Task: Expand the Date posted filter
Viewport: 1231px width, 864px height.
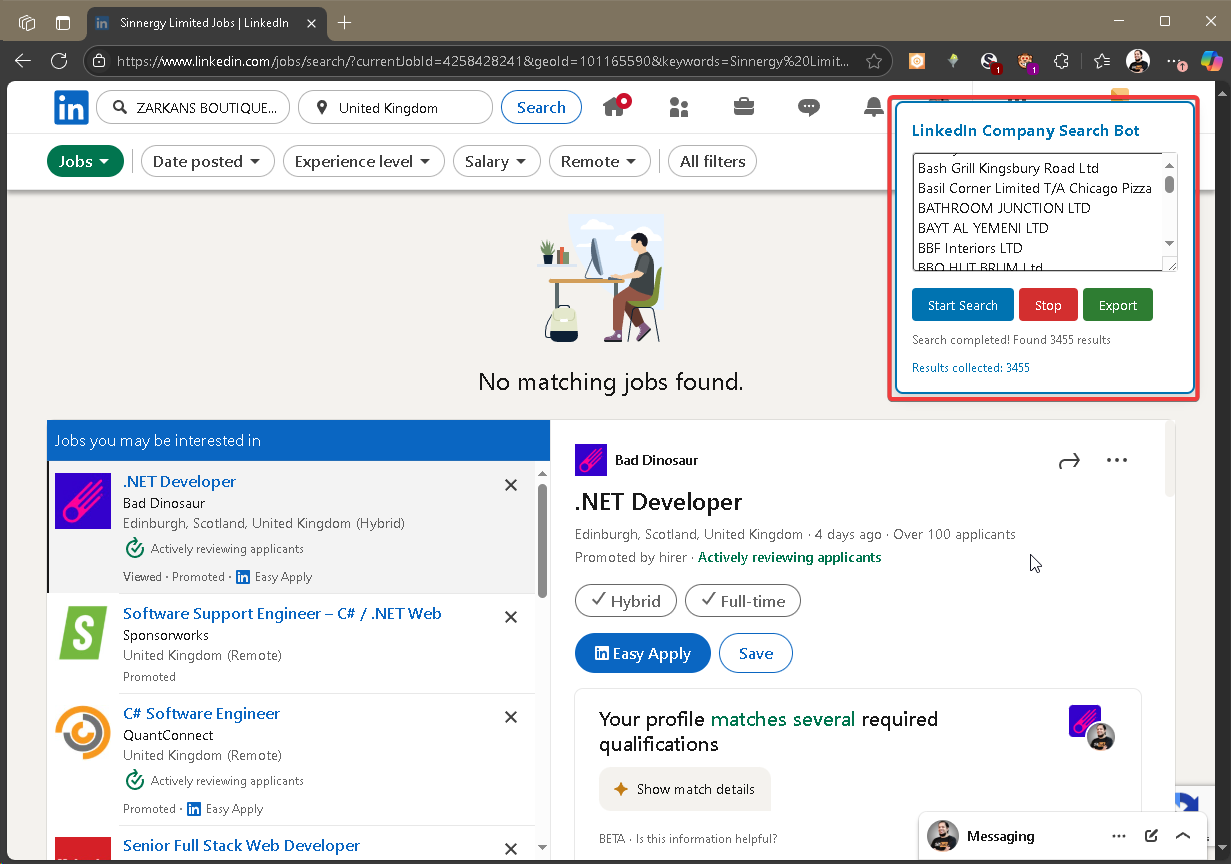Action: (x=208, y=161)
